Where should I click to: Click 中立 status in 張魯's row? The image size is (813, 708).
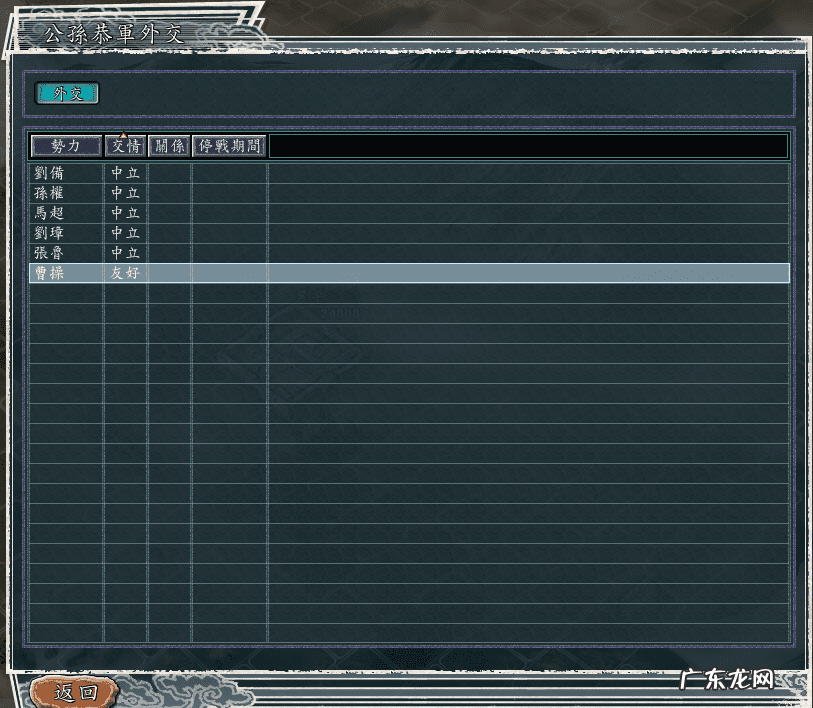tap(125, 253)
